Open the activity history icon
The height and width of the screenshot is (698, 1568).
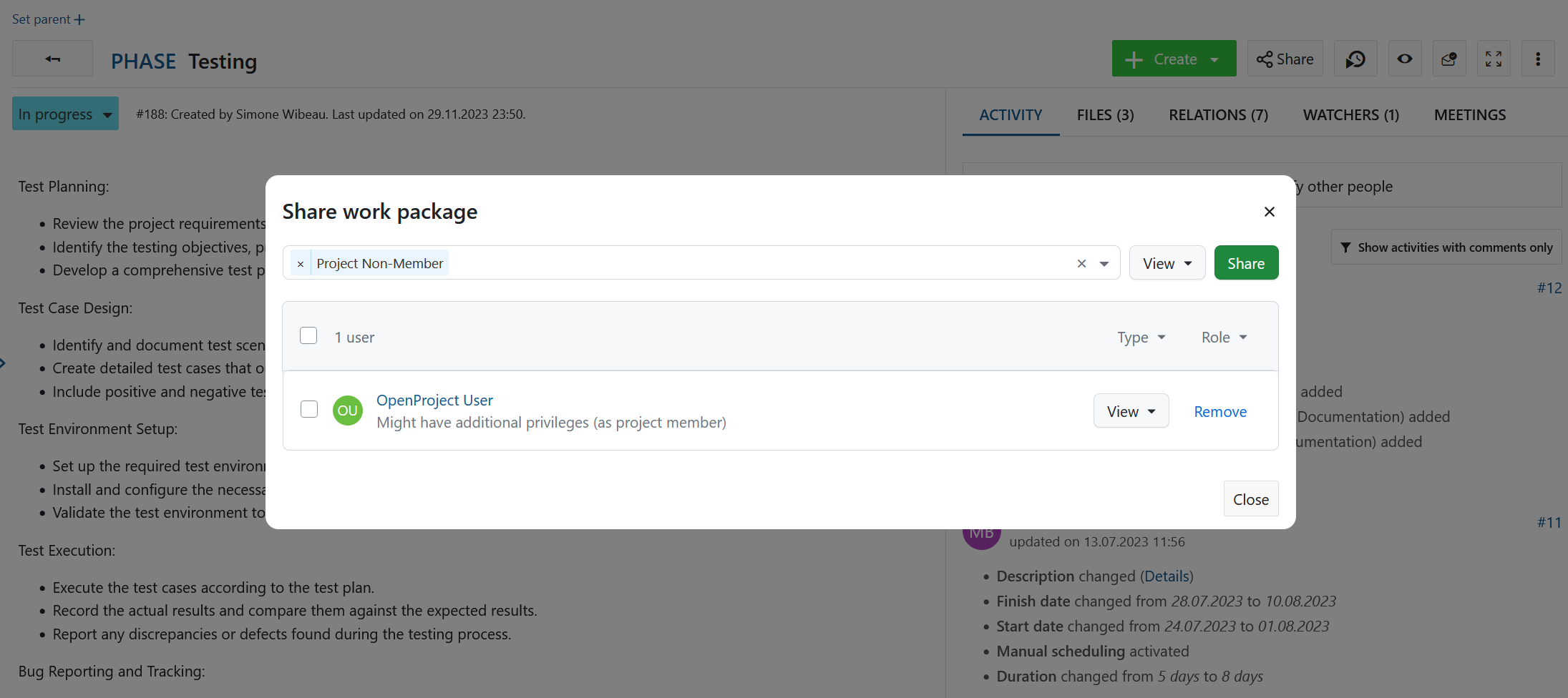(x=1355, y=59)
